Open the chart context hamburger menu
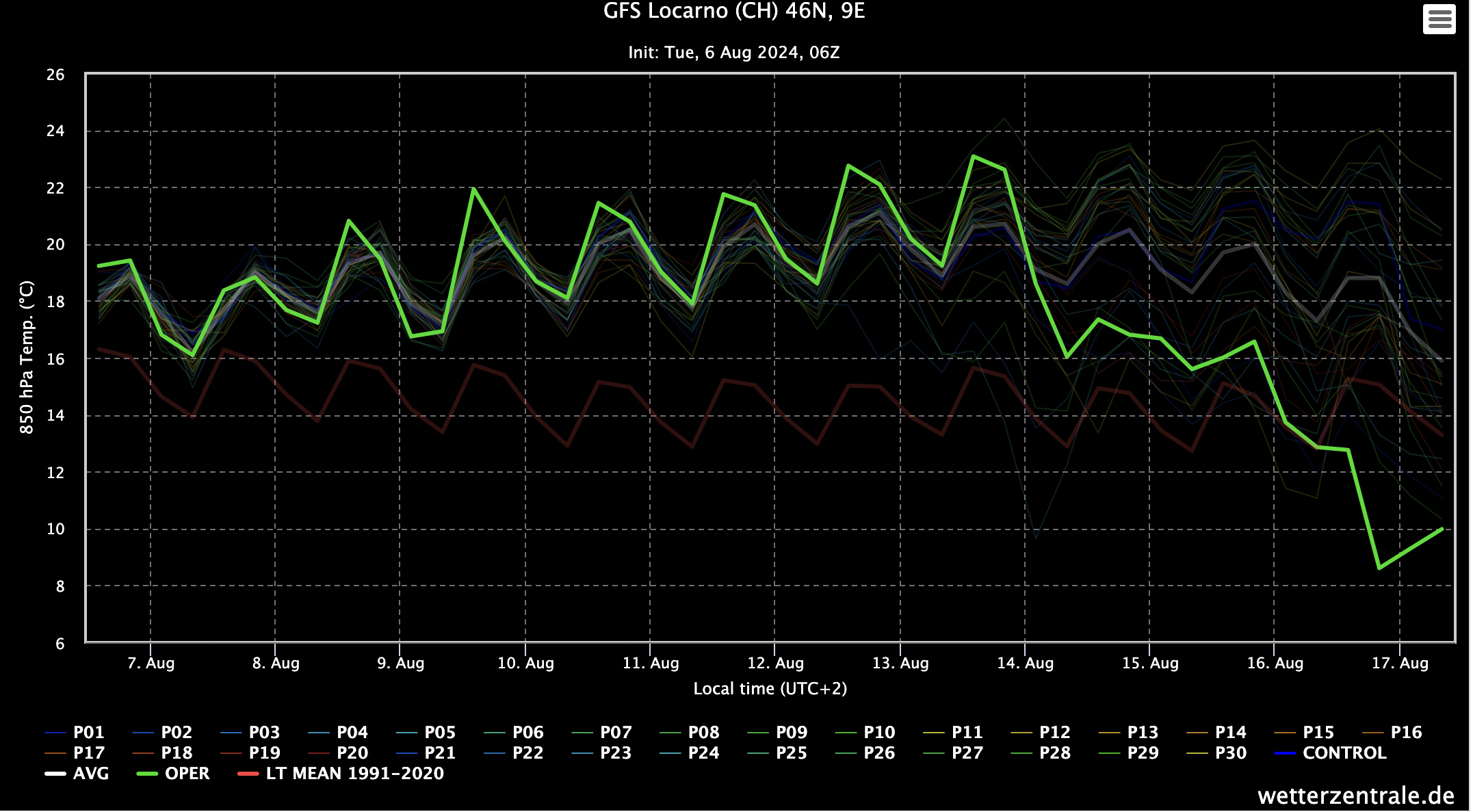The image size is (1473, 812). pos(1439,18)
